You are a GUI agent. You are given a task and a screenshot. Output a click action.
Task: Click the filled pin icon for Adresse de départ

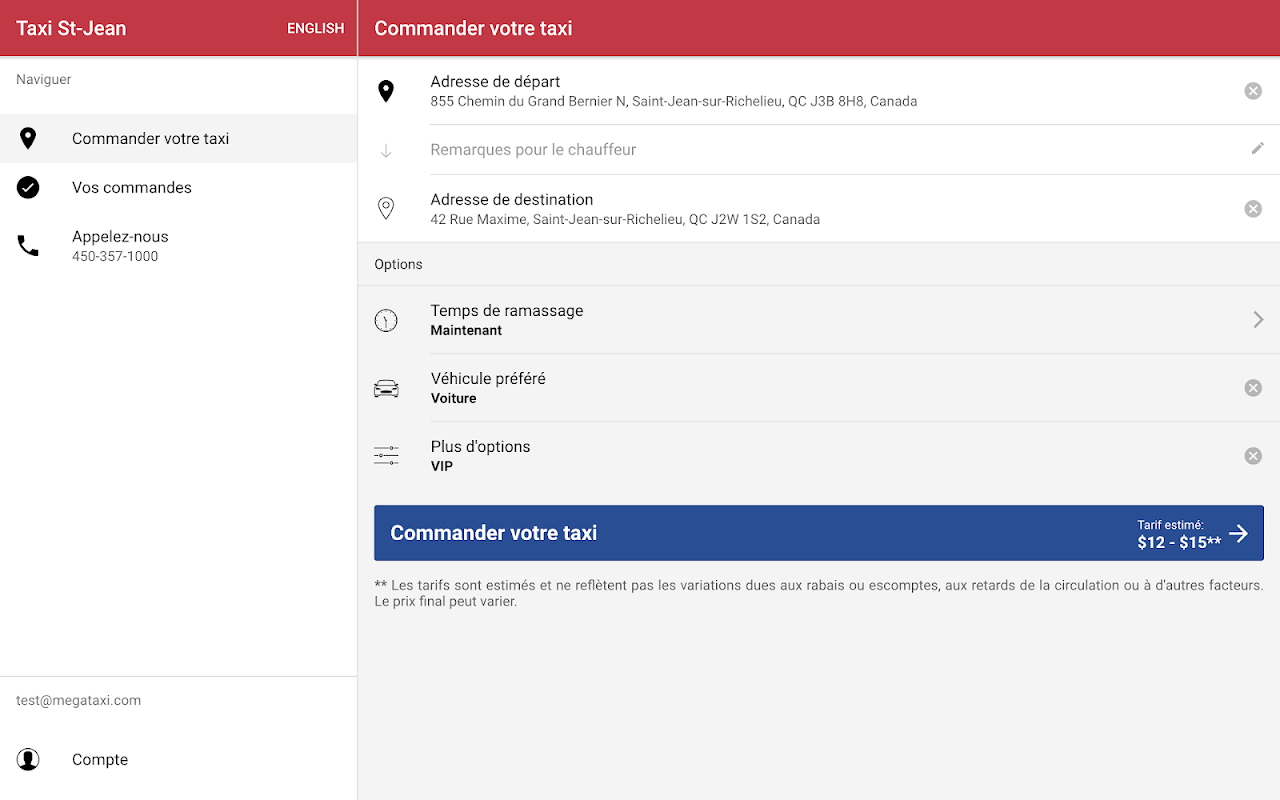pyautogui.click(x=386, y=91)
